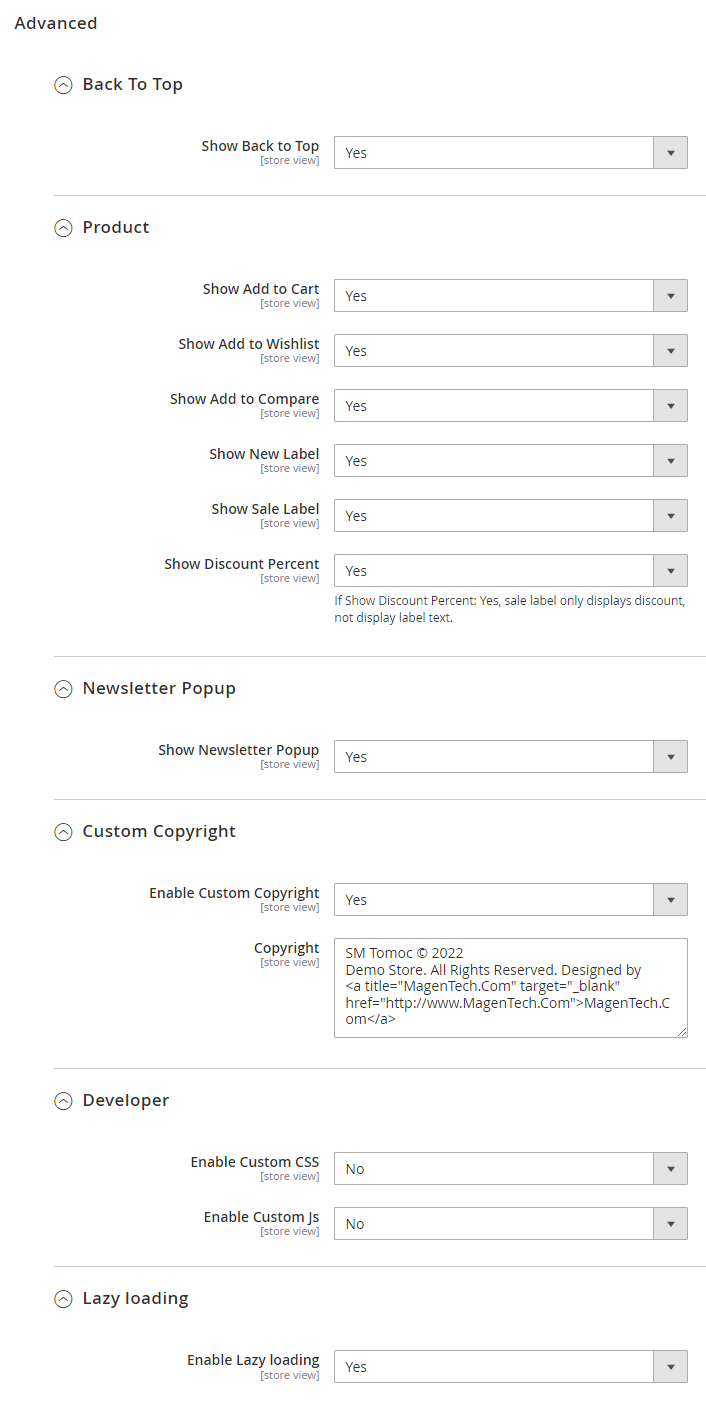Collapse the Lazy loading section icon
706x1402 pixels.
tap(63, 1299)
